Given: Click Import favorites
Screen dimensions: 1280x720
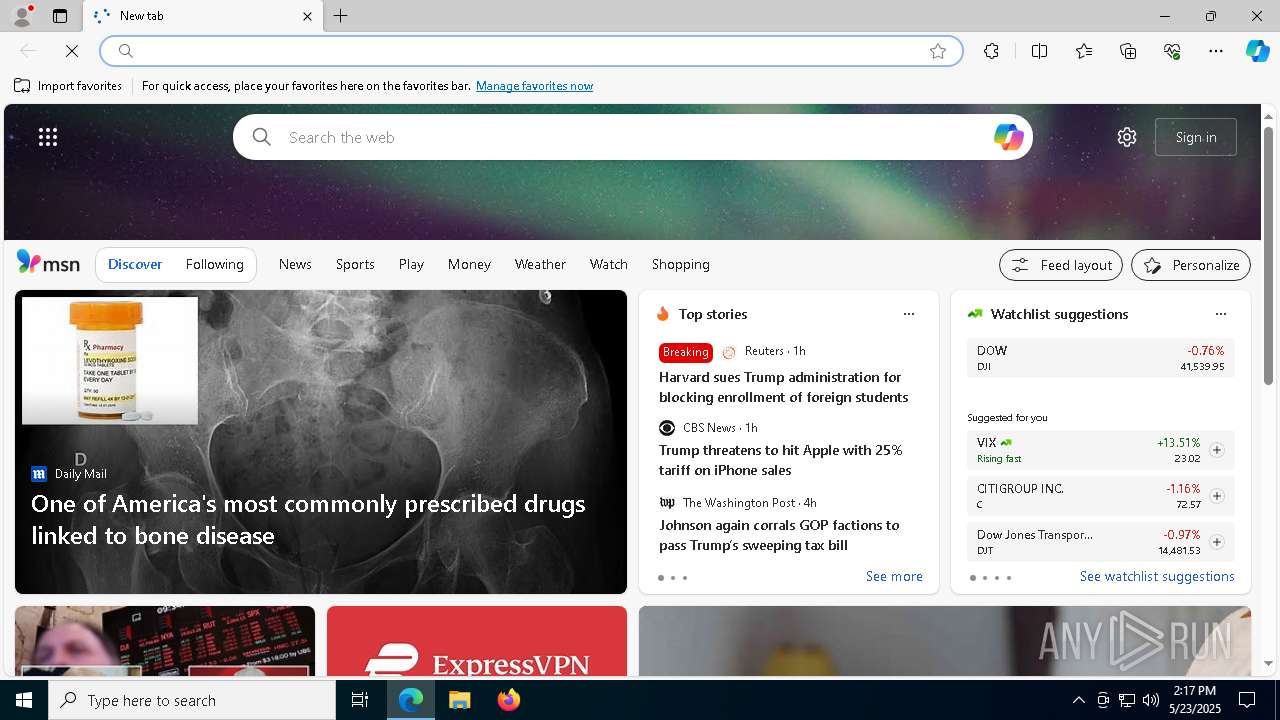Looking at the screenshot, I should point(68,86).
